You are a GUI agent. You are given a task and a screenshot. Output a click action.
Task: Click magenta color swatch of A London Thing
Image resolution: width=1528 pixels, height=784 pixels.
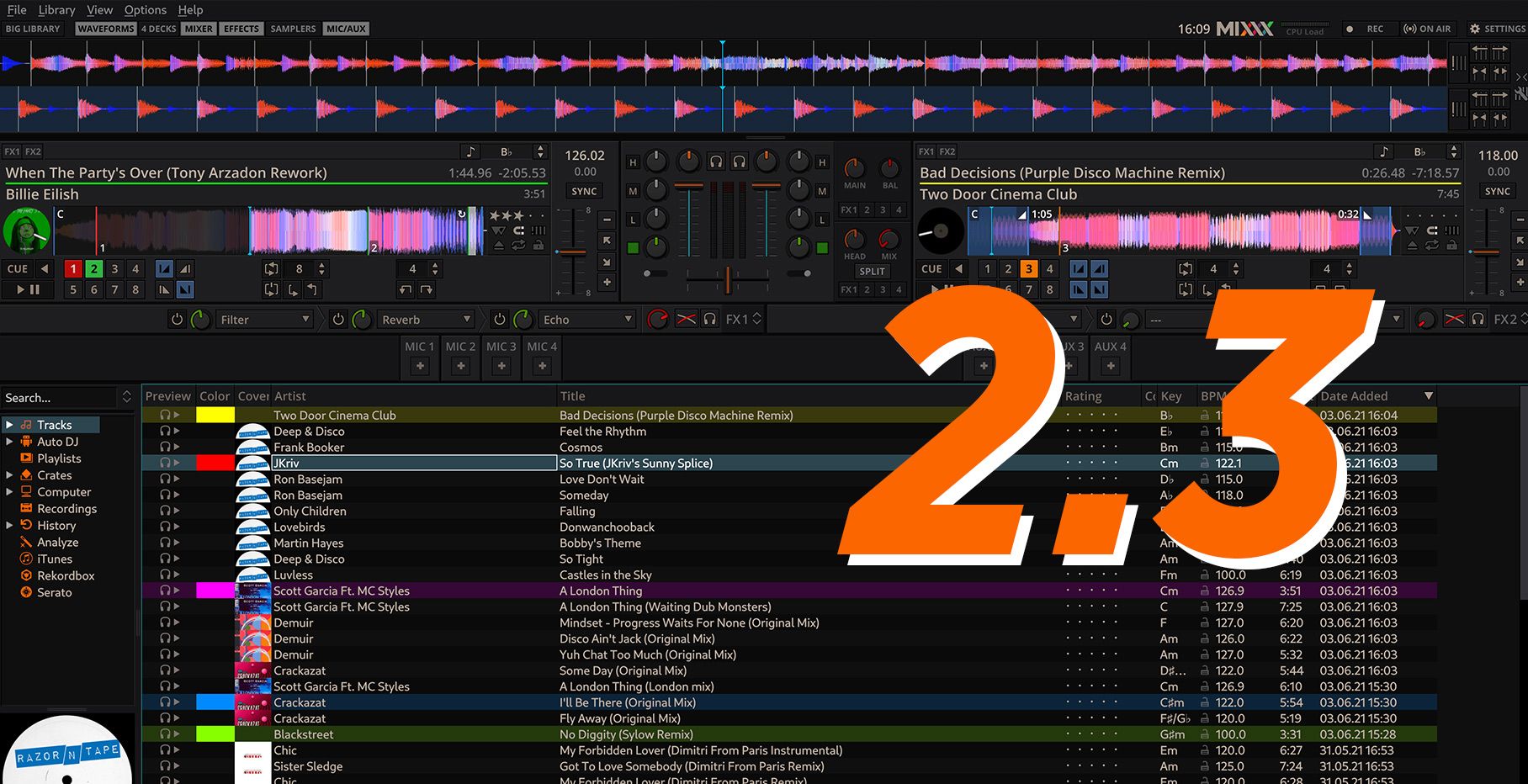pos(215,591)
